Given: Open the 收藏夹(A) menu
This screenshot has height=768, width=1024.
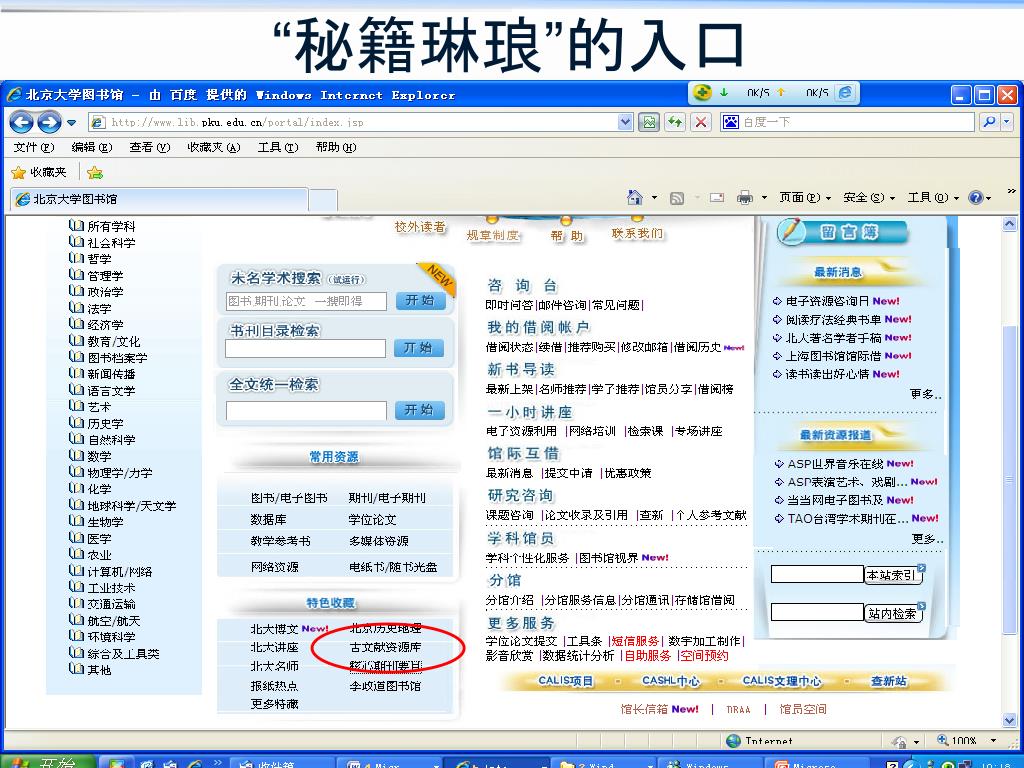Looking at the screenshot, I should pos(214,148).
